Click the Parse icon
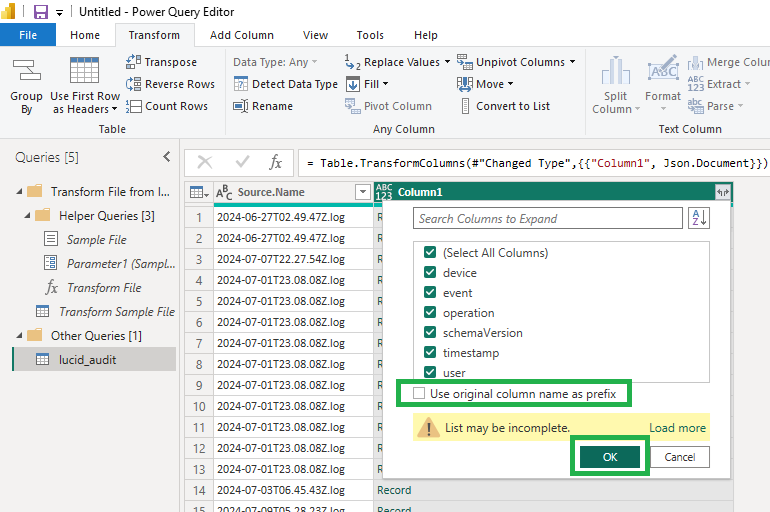 click(x=695, y=106)
